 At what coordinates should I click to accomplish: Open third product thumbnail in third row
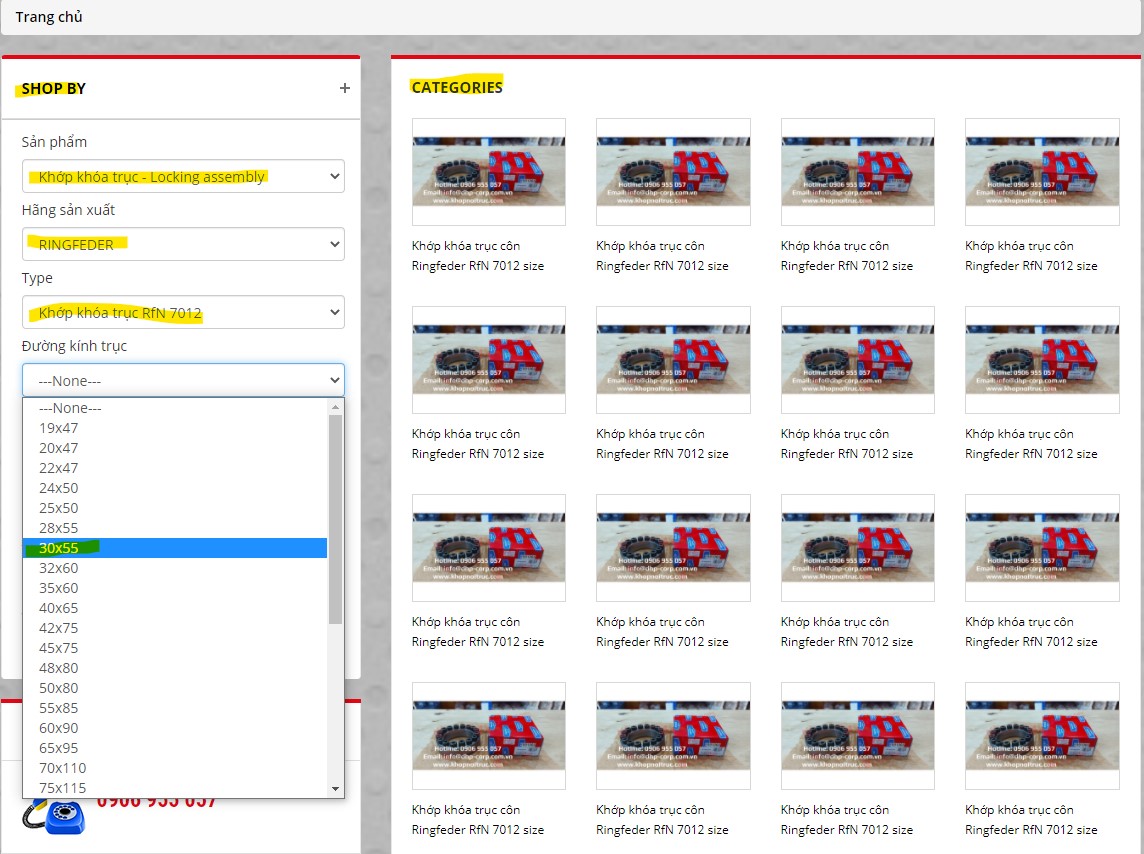tap(858, 548)
